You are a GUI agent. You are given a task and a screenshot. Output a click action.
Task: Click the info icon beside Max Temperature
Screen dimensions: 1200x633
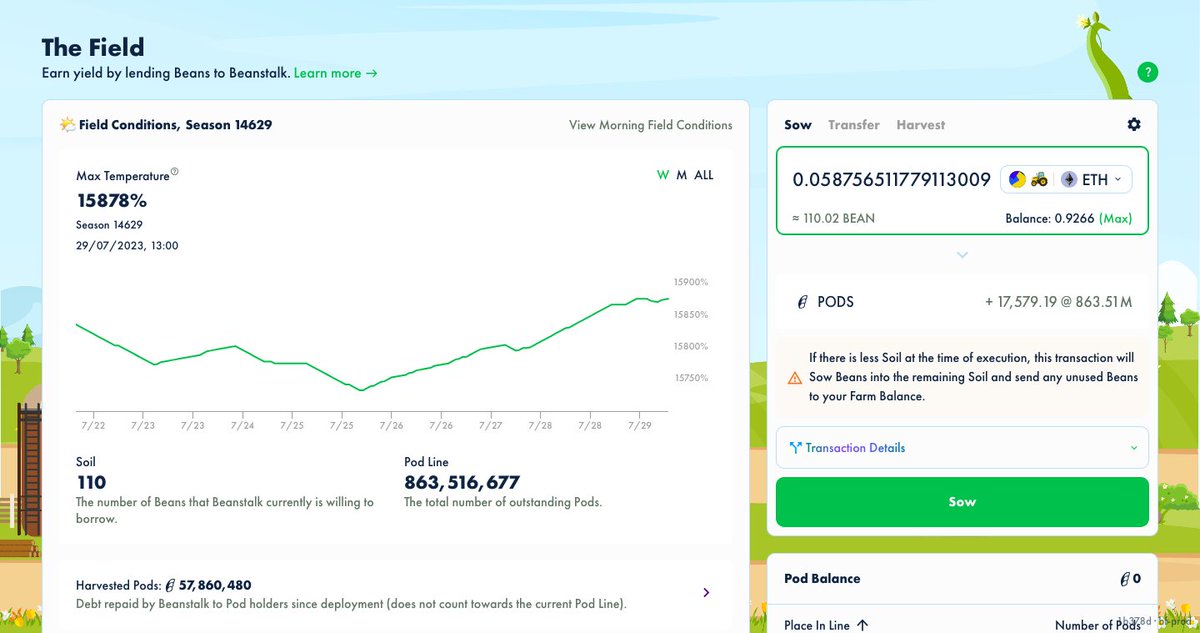pos(174,172)
